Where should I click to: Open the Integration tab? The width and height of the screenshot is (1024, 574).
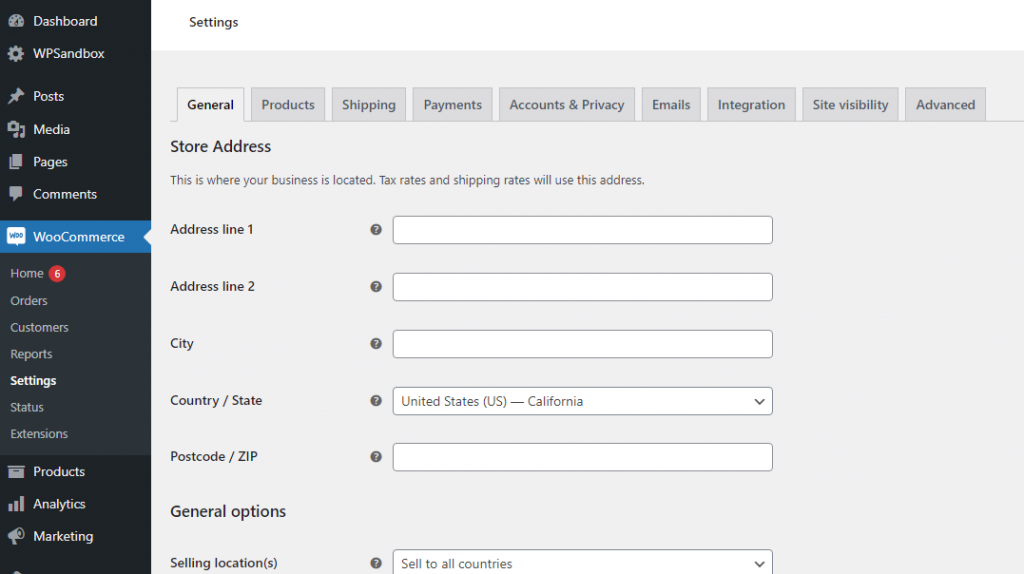pos(751,104)
